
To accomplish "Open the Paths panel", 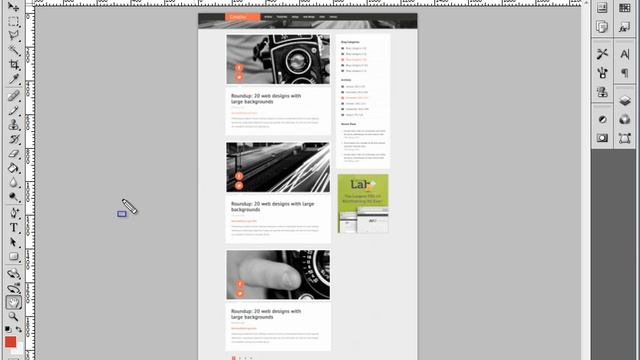I will [624, 138].
